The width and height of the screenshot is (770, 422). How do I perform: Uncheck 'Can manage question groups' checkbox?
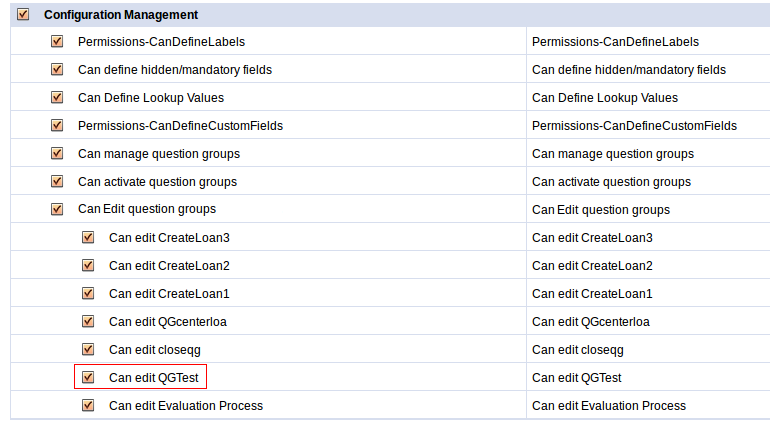[57, 154]
